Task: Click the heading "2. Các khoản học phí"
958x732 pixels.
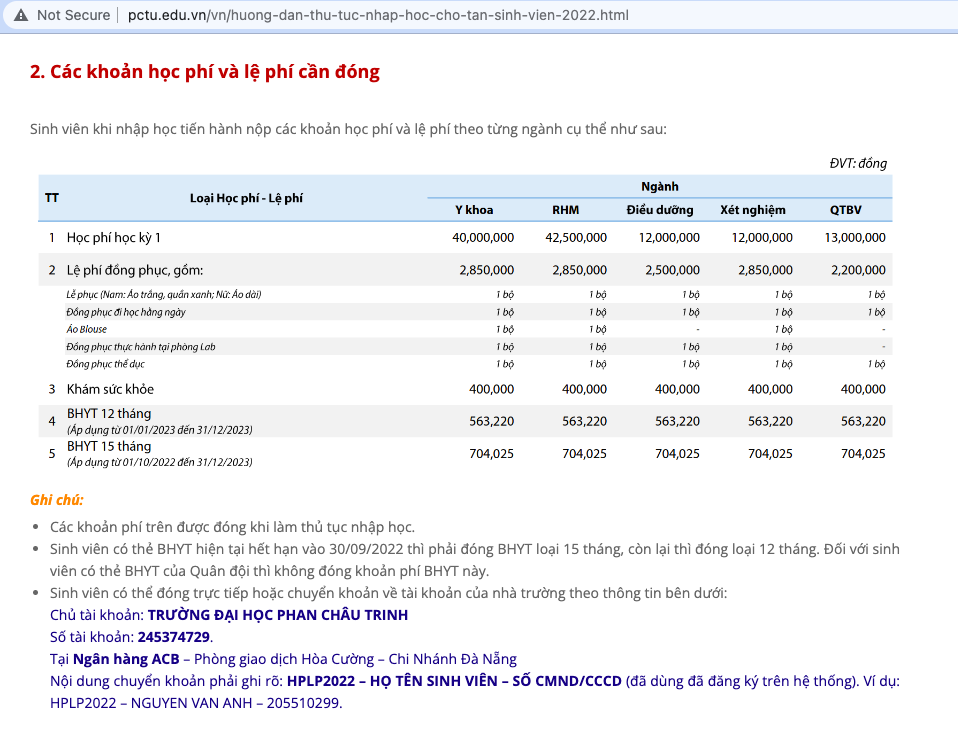Action: coord(205,72)
